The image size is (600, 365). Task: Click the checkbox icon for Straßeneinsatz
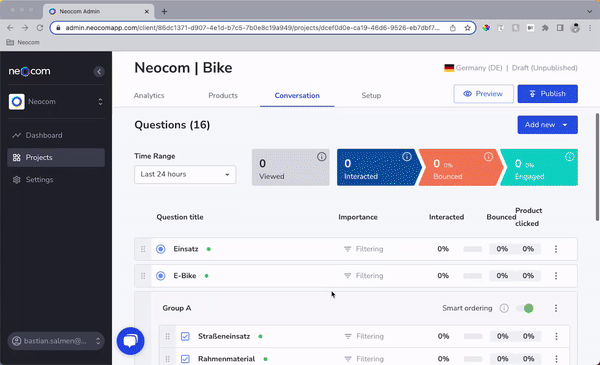click(x=185, y=336)
